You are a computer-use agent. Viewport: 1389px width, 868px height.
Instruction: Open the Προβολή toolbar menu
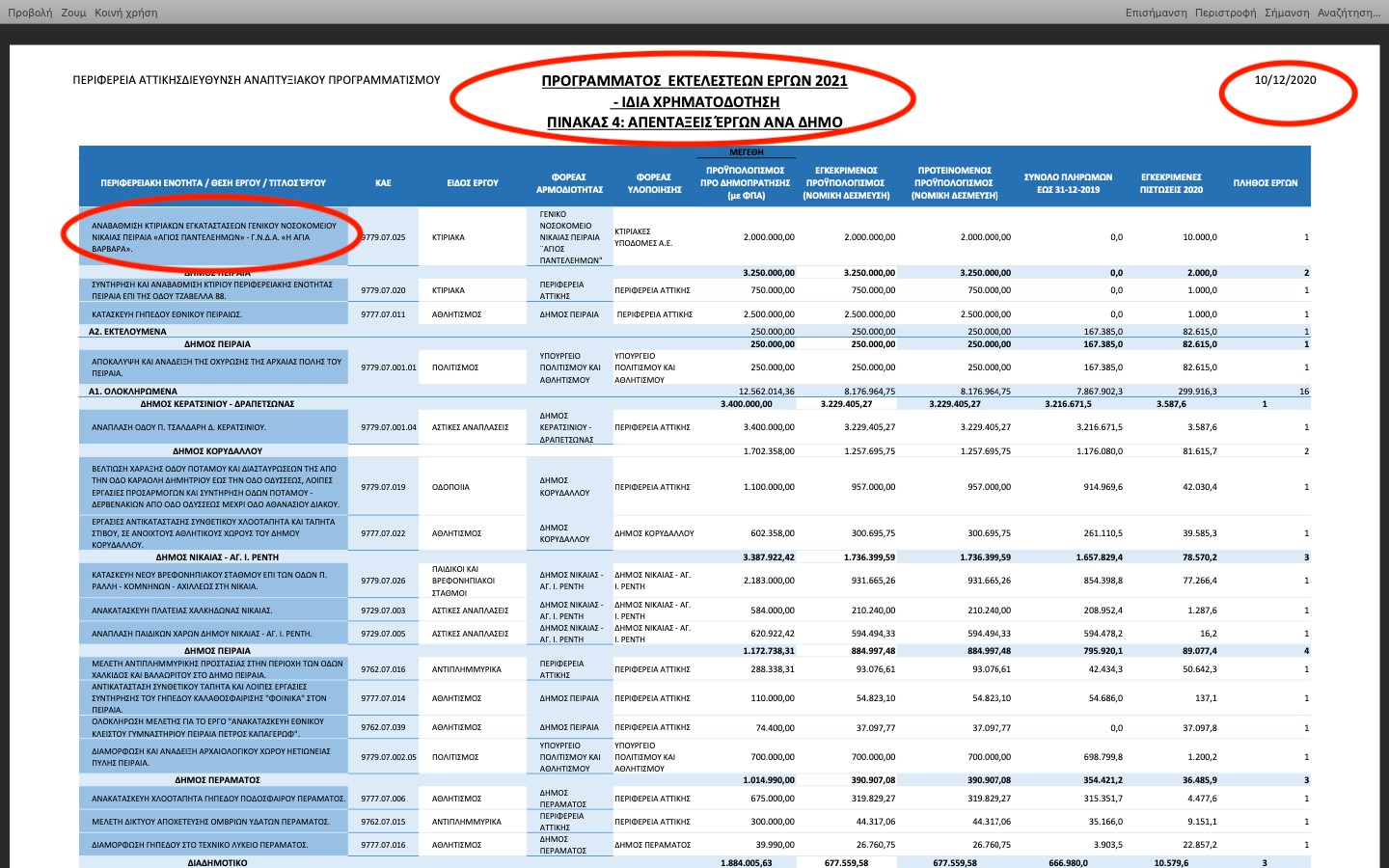30,13
